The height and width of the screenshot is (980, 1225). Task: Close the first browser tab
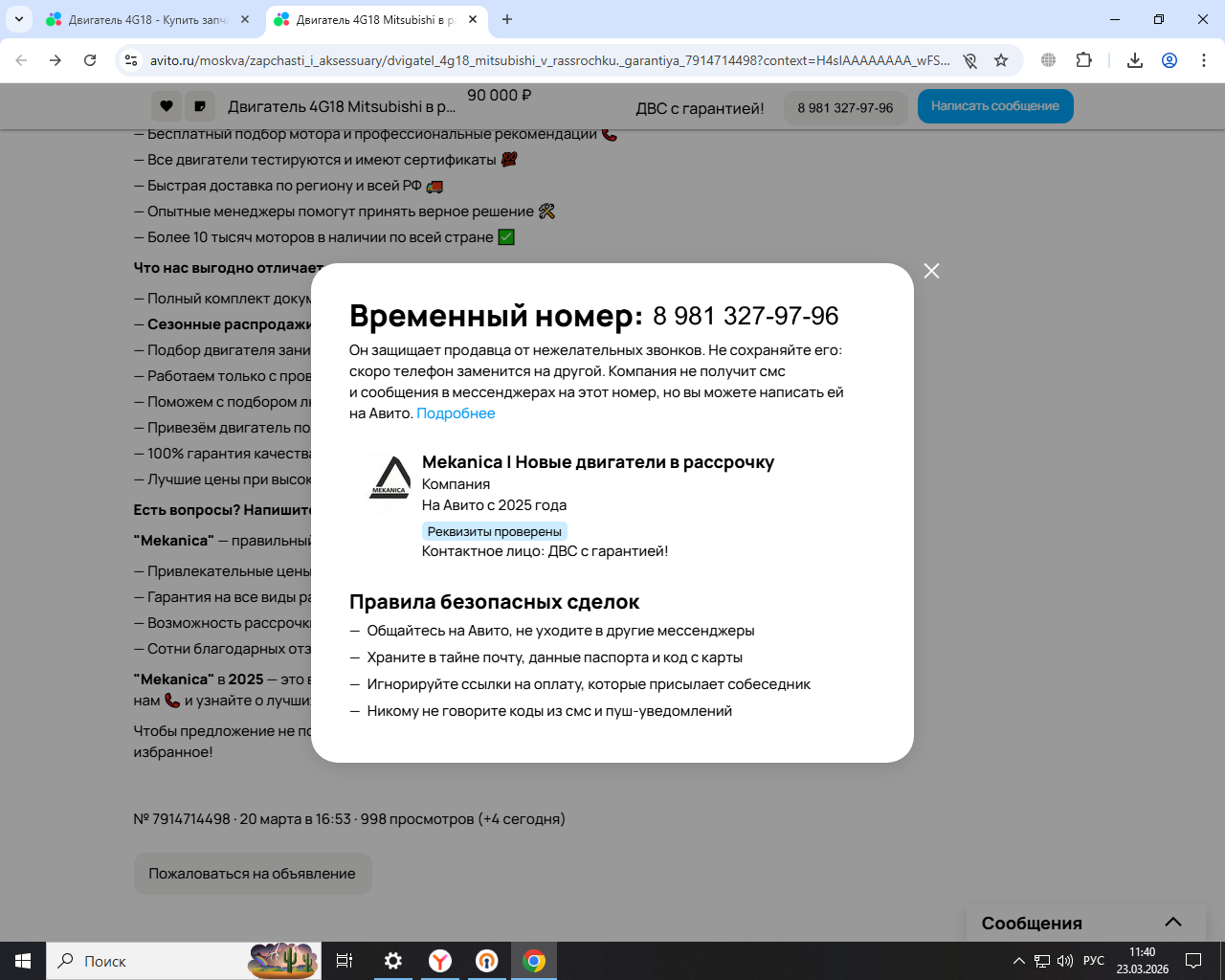point(245,19)
